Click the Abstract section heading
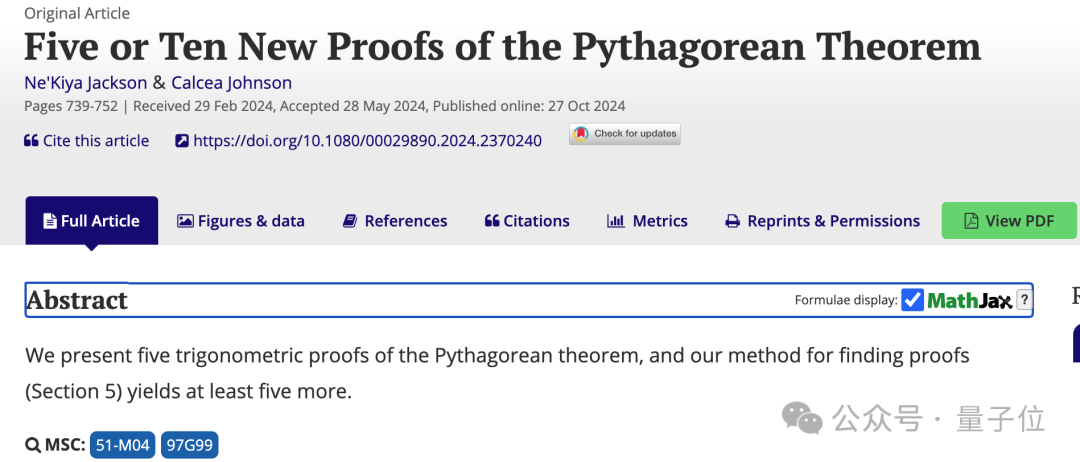This screenshot has width=1080, height=462. 77,300
